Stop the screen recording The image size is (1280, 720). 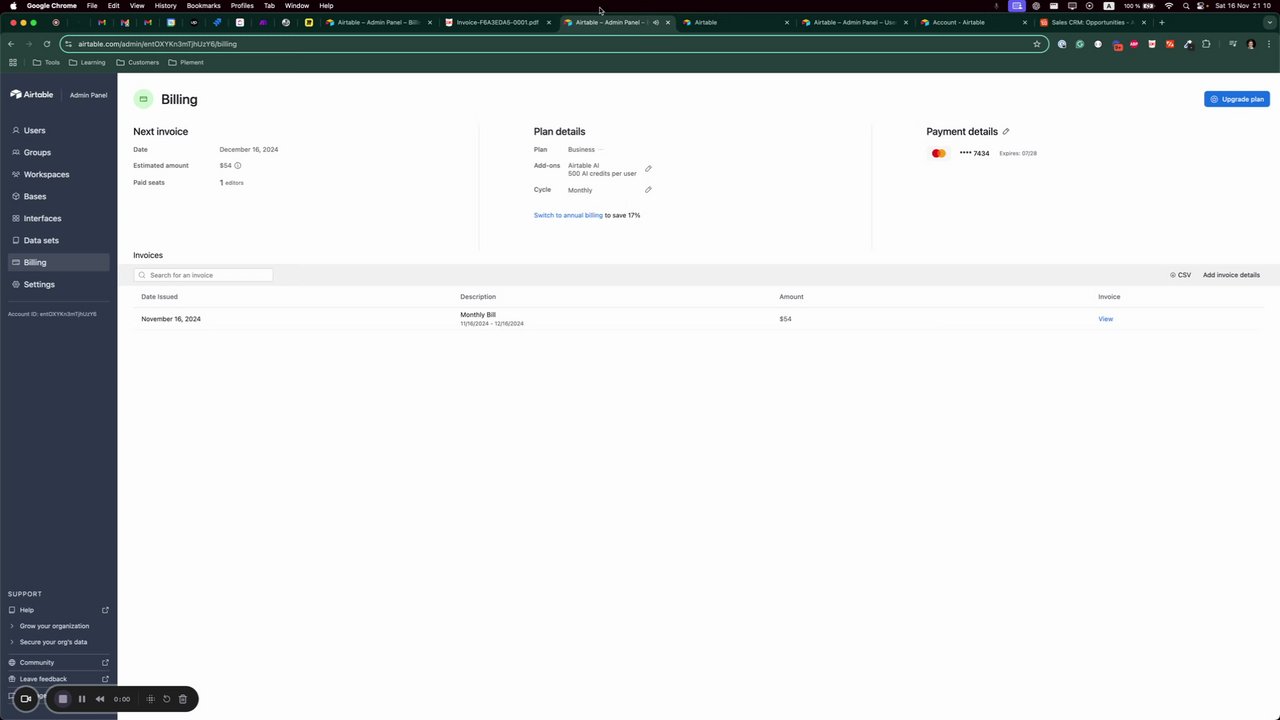(62, 699)
